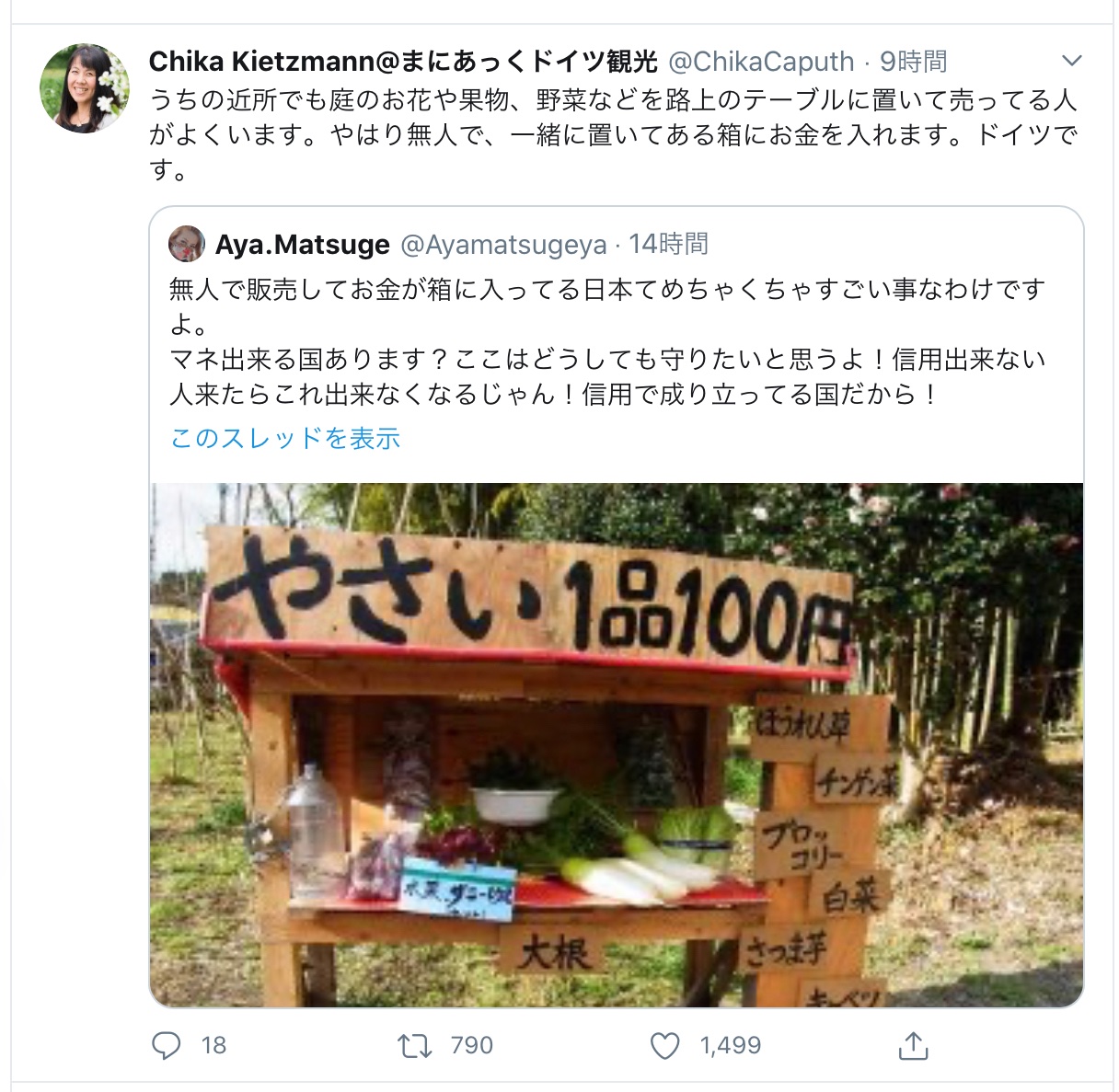Image resolution: width=1119 pixels, height=1092 pixels.
Task: Open the Chika Kietzmann display name link
Action: (x=403, y=62)
